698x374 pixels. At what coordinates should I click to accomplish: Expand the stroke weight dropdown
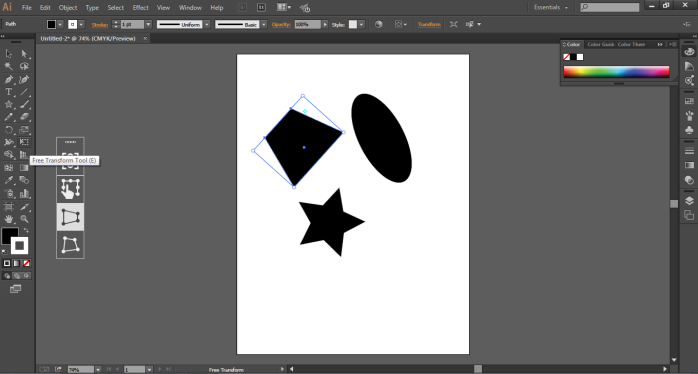149,24
